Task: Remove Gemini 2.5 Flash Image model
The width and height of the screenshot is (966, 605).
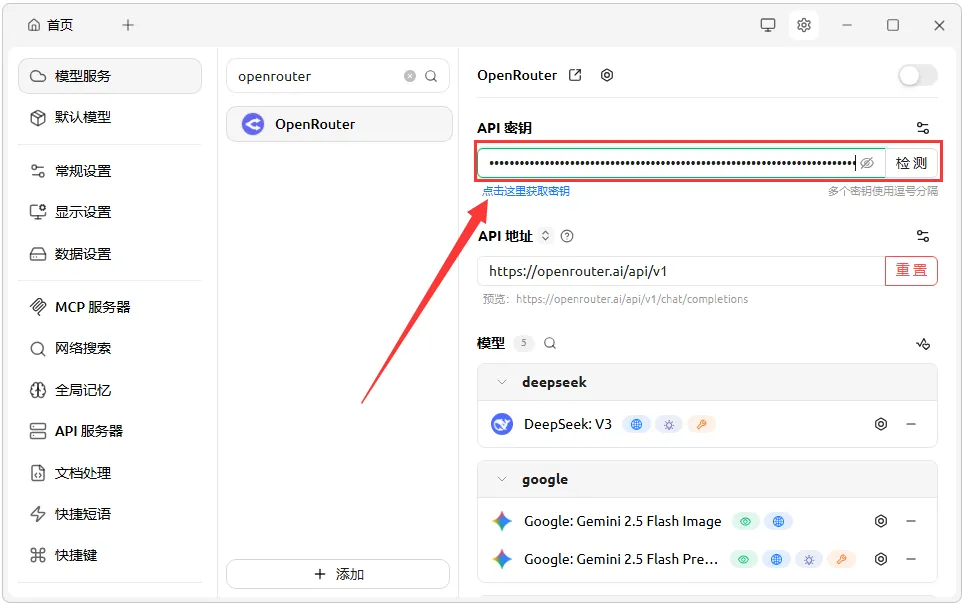Action: tap(911, 521)
